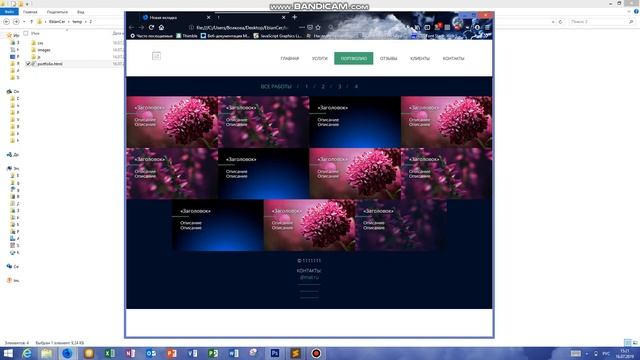The height and width of the screenshot is (360, 640).
Task: Filter portfolio by category 1
Action: click(x=307, y=87)
